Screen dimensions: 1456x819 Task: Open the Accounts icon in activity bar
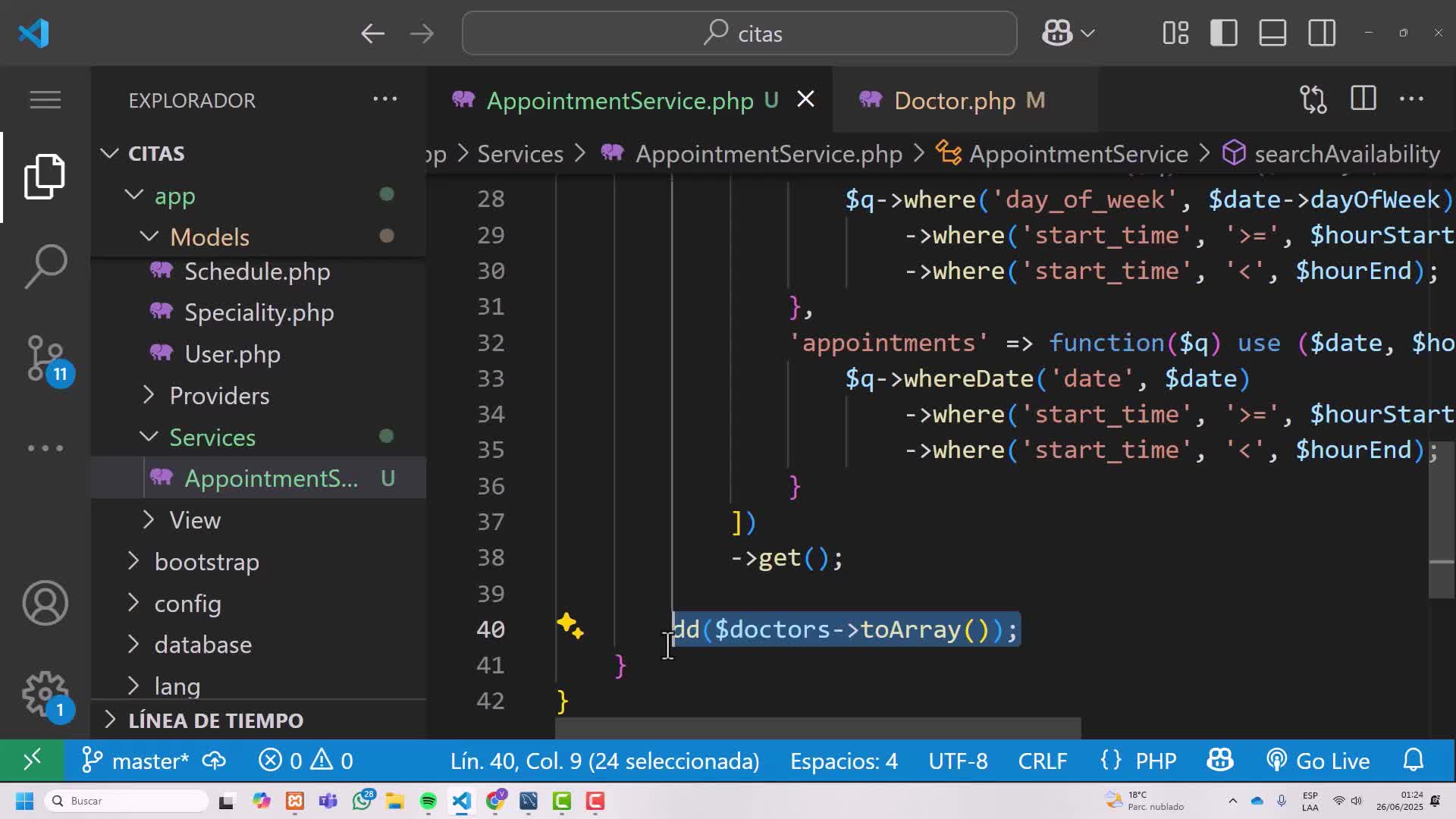tap(45, 604)
